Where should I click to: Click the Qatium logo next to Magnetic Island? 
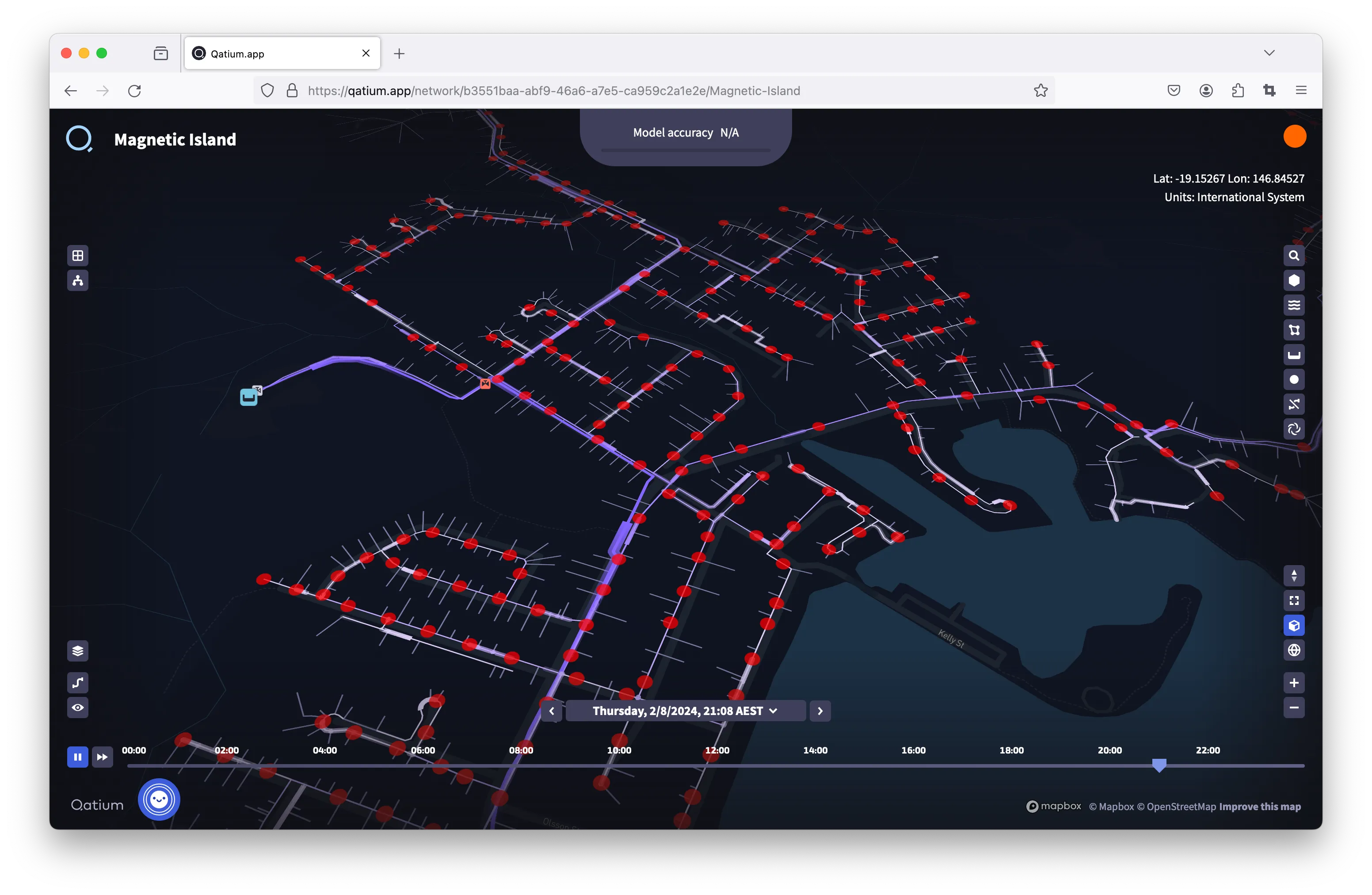(79, 139)
